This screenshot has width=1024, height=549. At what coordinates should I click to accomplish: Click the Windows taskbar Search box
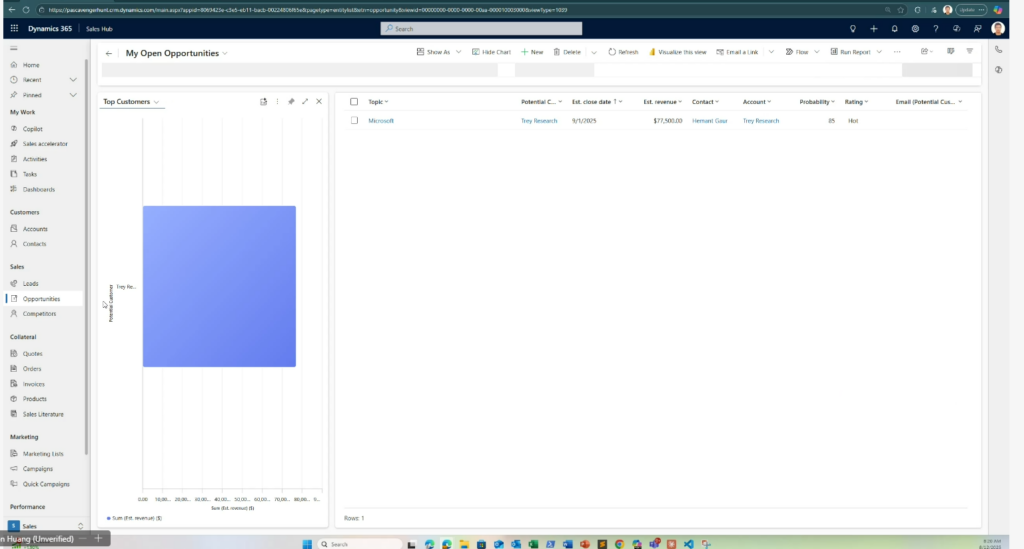[x=359, y=544]
